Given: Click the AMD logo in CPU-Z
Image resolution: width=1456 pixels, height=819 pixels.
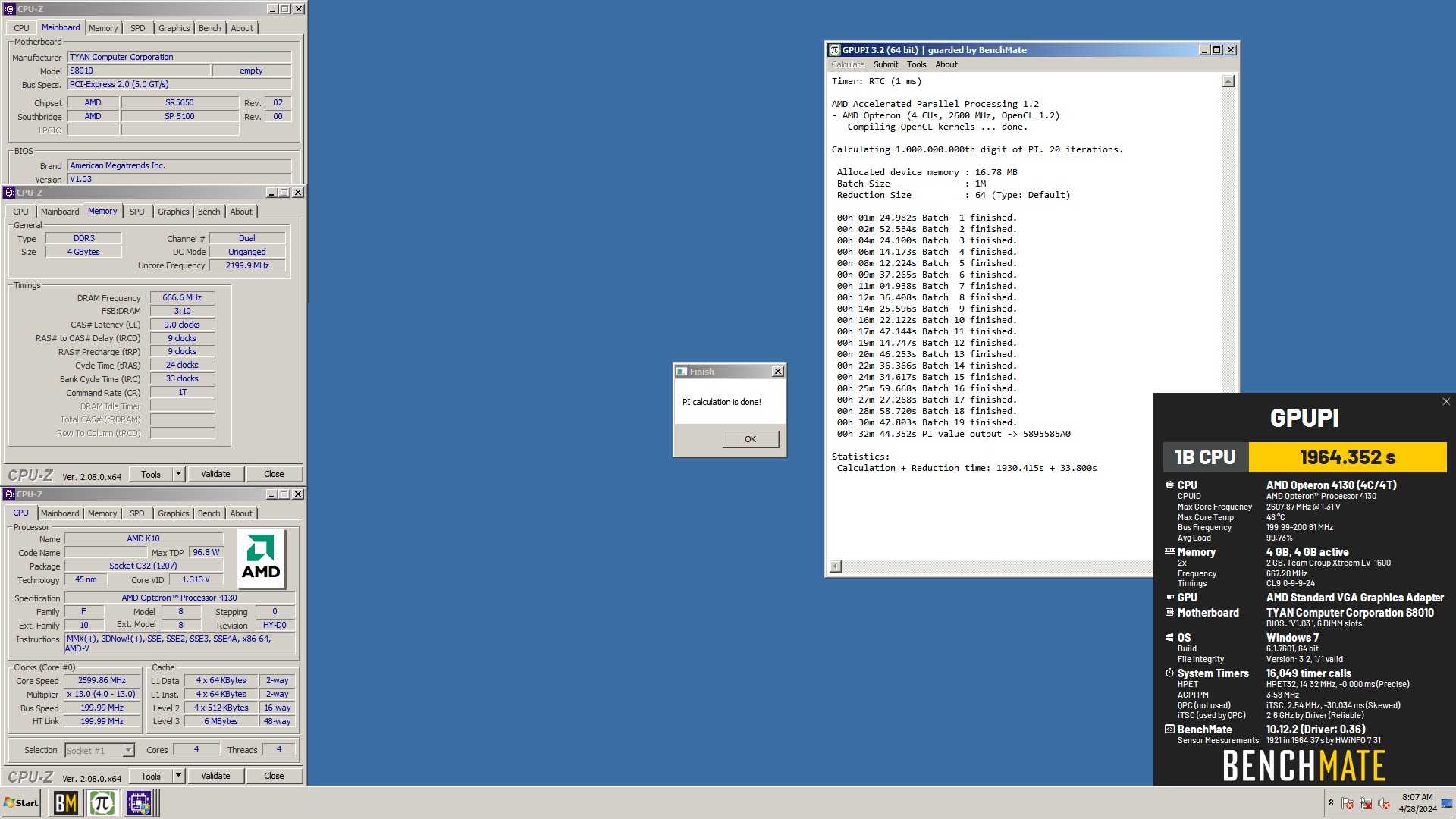Looking at the screenshot, I should [261, 559].
